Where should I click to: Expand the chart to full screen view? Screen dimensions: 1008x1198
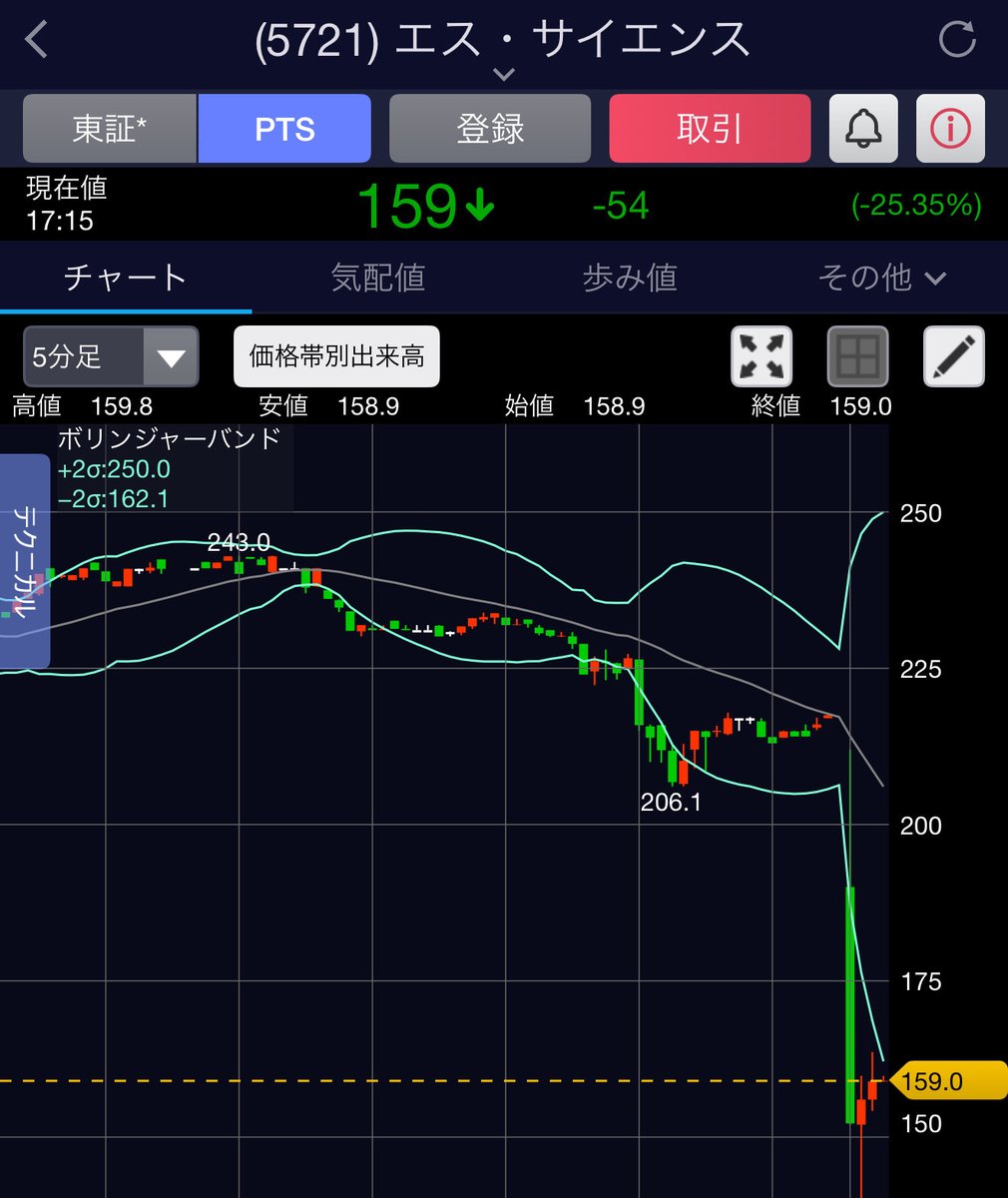(x=760, y=356)
